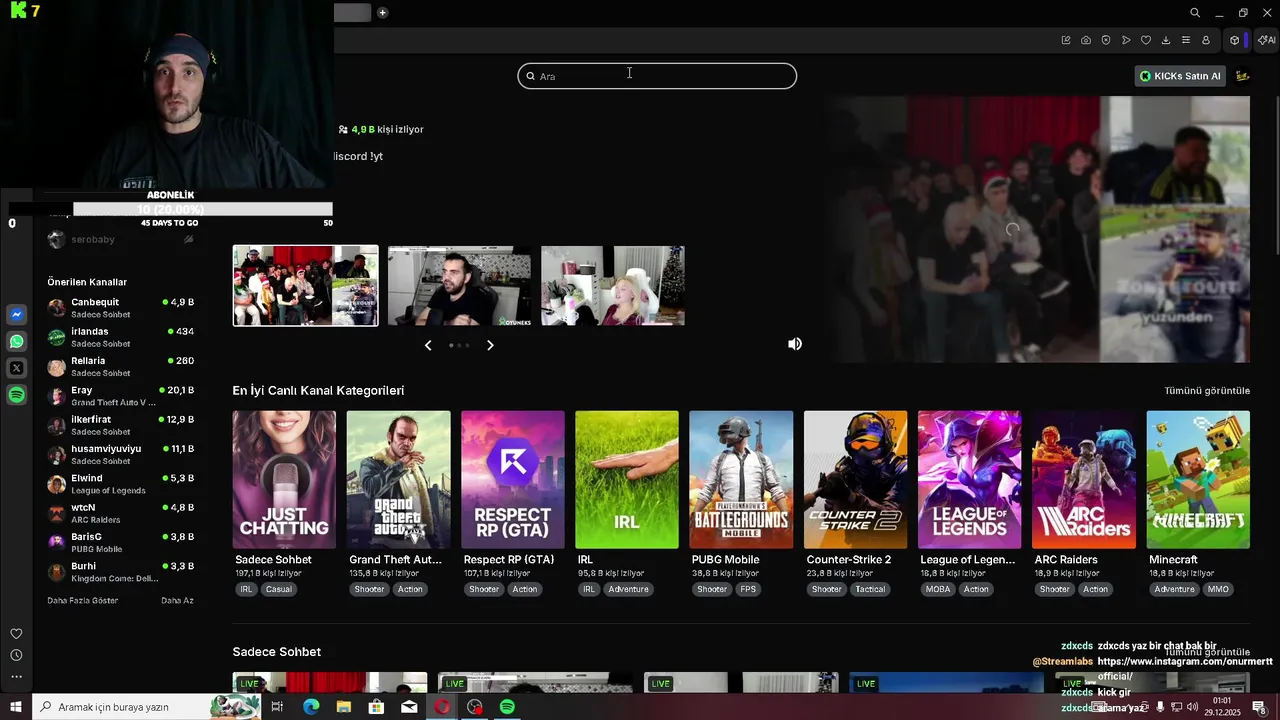Show previous featured stream with left arrow

(x=428, y=345)
